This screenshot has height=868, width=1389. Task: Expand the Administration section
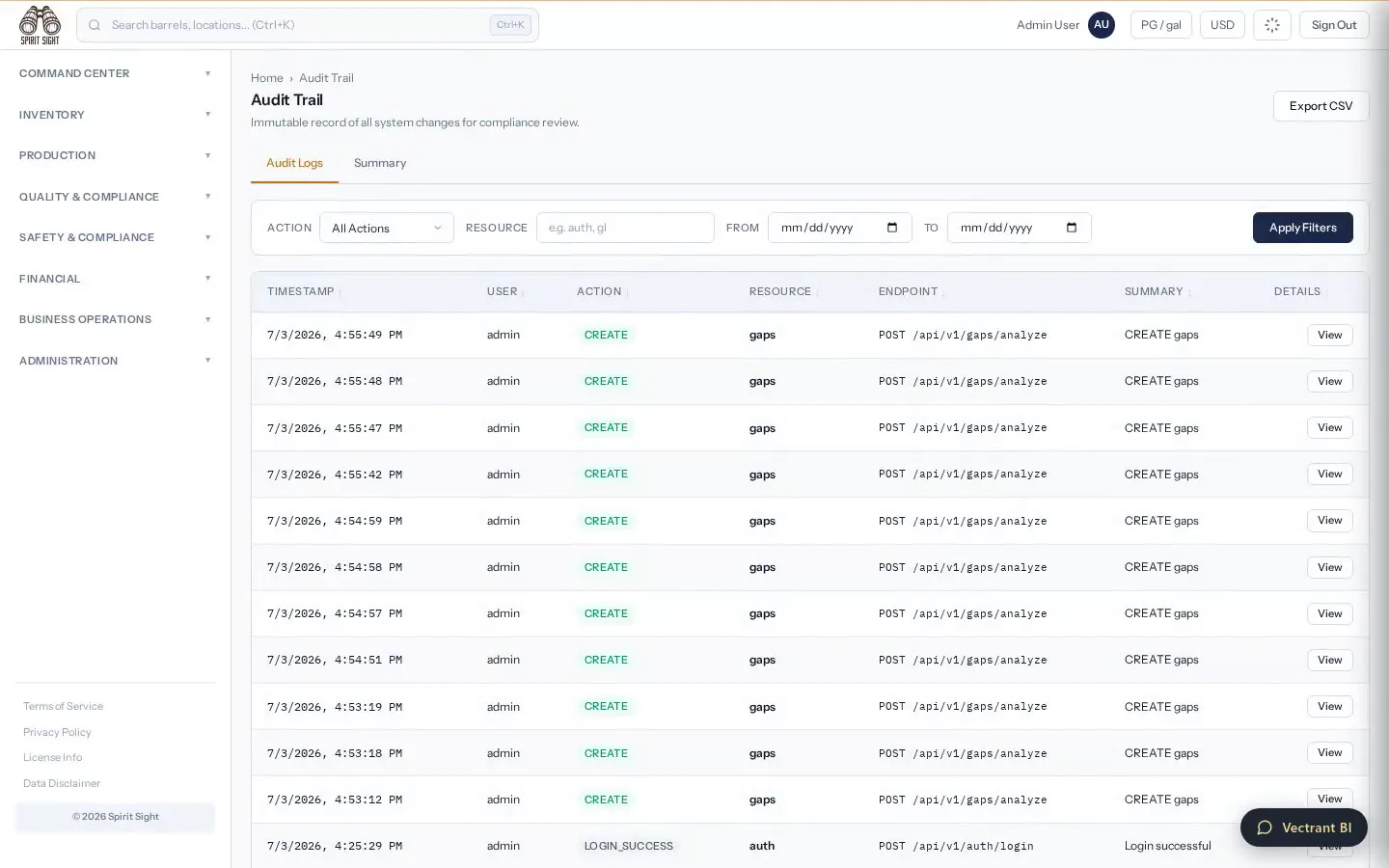coord(115,361)
